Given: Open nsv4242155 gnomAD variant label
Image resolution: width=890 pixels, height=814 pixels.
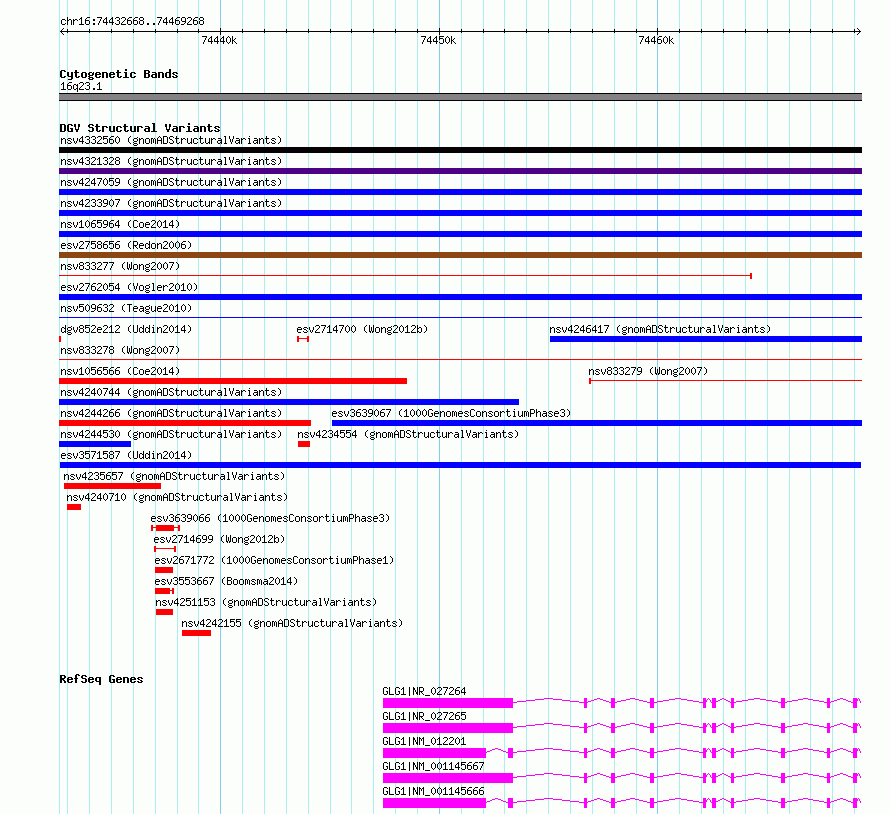Looking at the screenshot, I should coord(292,623).
